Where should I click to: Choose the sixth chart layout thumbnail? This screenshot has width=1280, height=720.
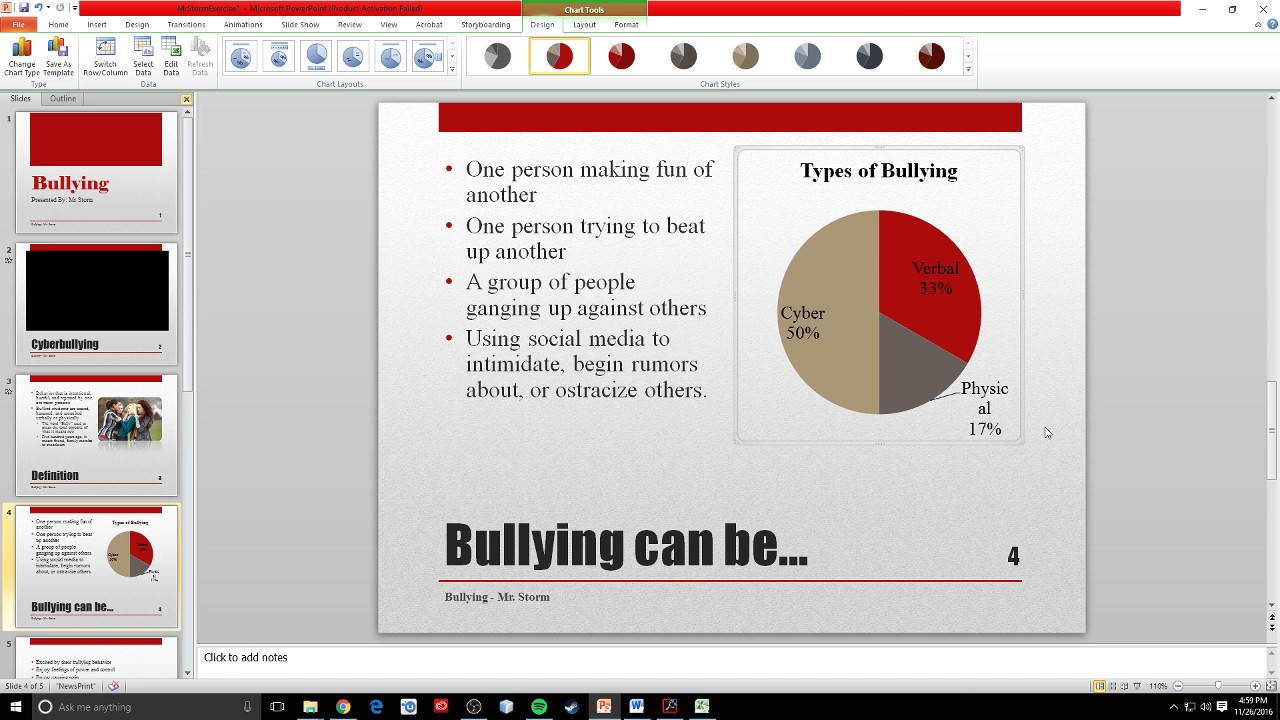point(428,56)
